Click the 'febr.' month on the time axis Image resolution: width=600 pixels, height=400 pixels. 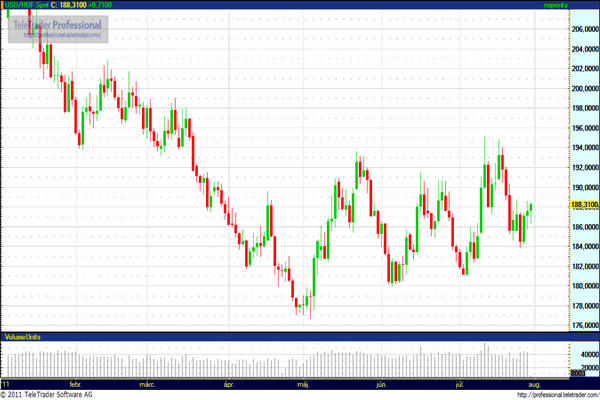point(75,383)
